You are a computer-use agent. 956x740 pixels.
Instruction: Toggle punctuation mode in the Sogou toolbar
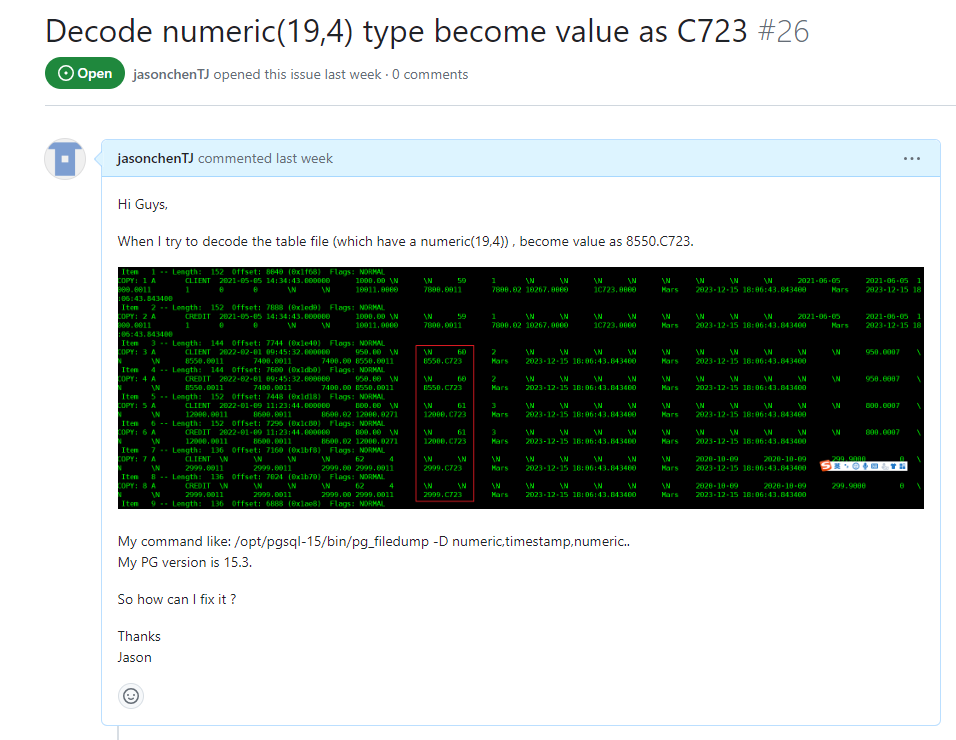(846, 466)
